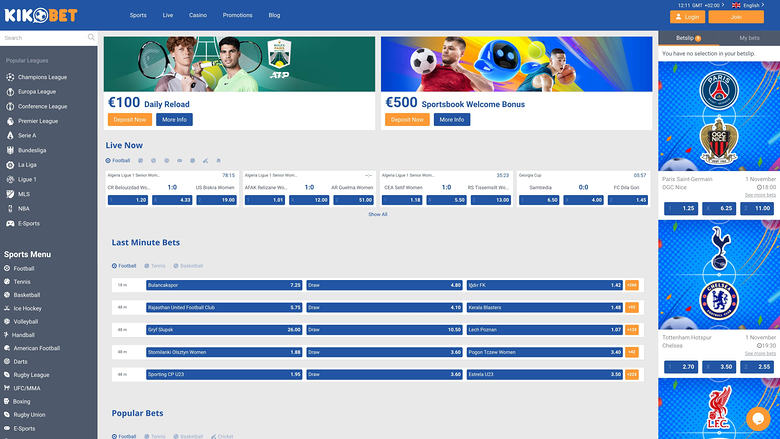Image resolution: width=780 pixels, height=439 pixels.
Task: Open Rugby League in Sports Menu
Action: tap(31, 375)
